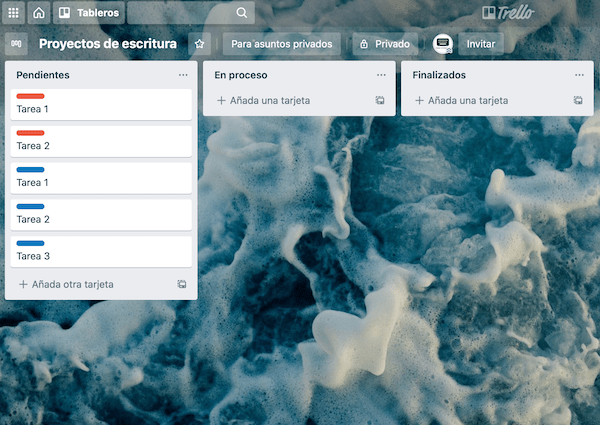Click the Trello logo

tap(508, 13)
